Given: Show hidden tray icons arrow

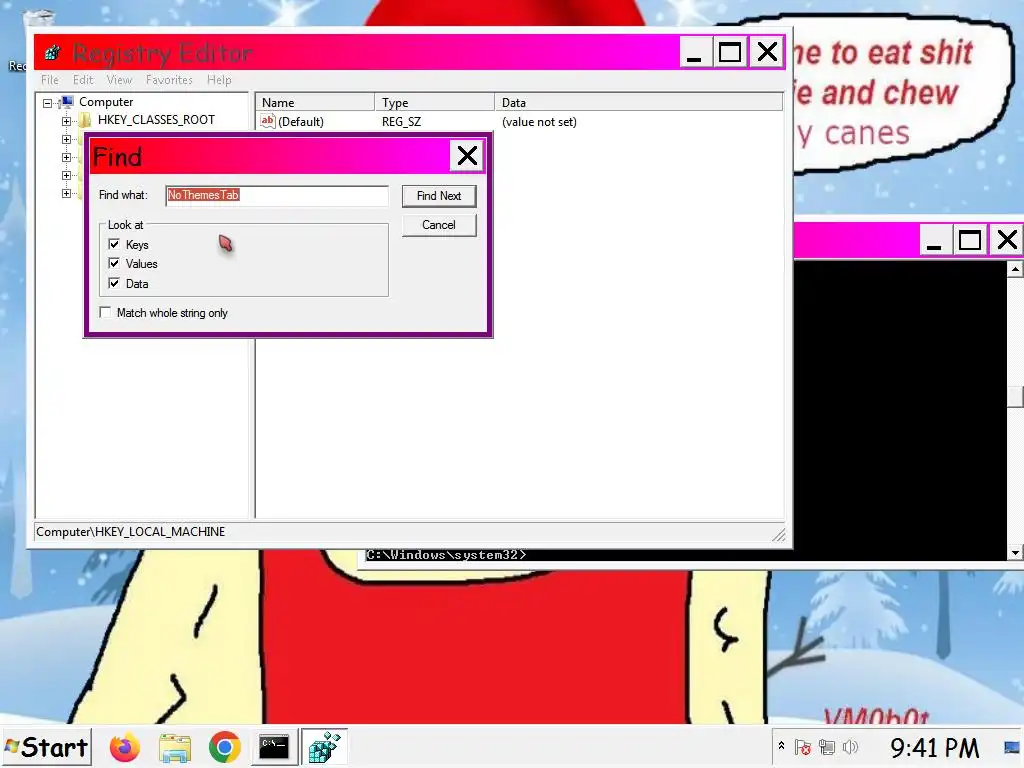Looking at the screenshot, I should 781,746.
